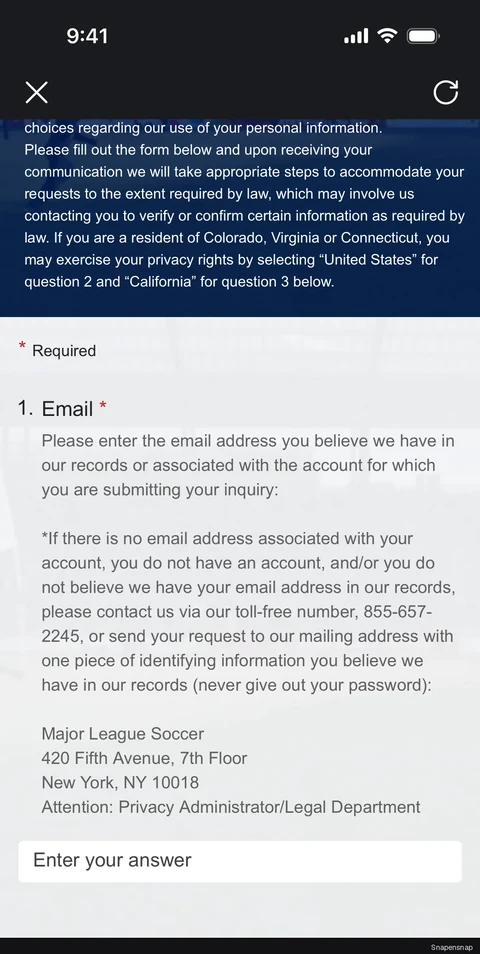
Task: Click the Snapensnap watermark
Action: [x=451, y=947]
